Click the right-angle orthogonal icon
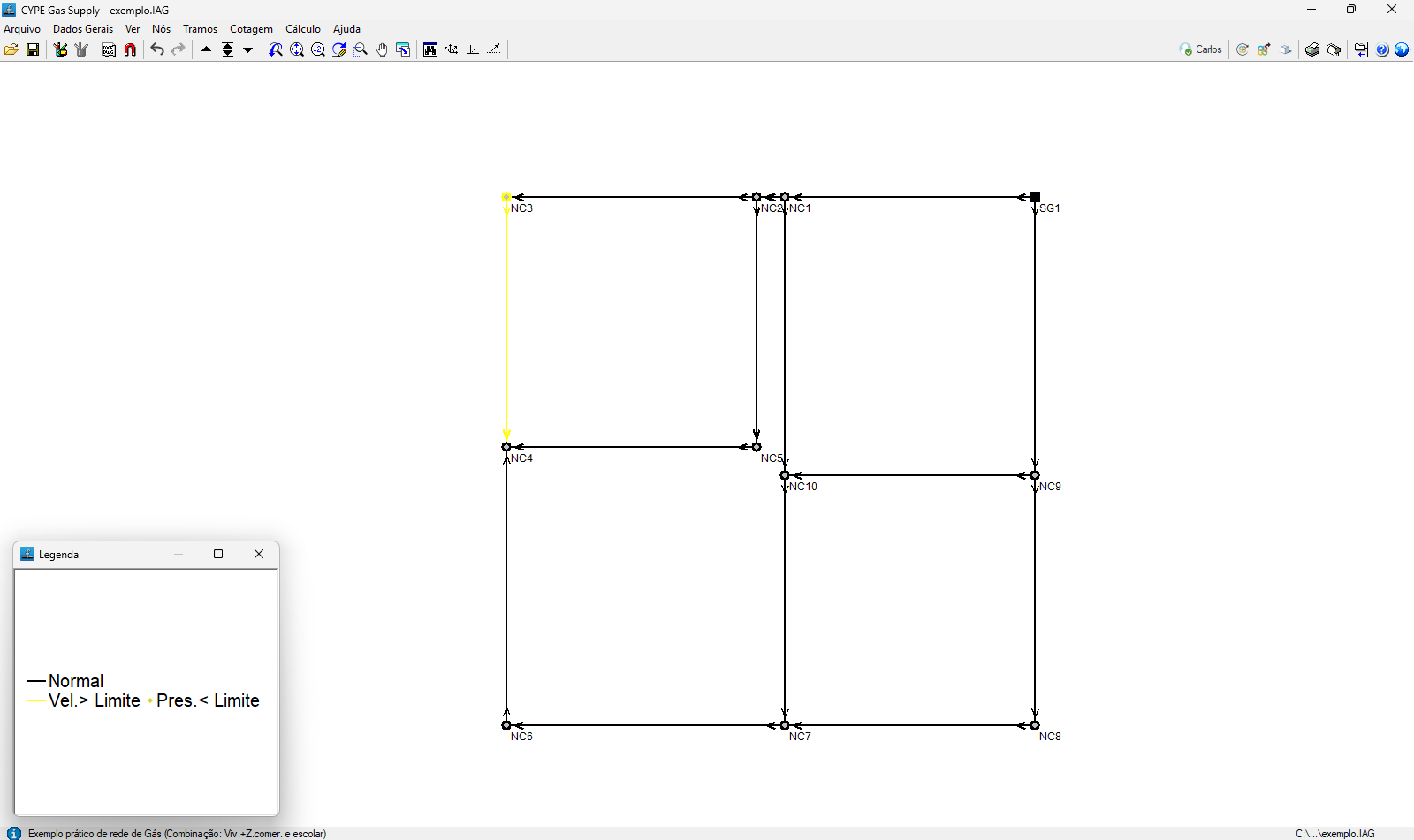The width and height of the screenshot is (1414, 840). click(x=473, y=49)
